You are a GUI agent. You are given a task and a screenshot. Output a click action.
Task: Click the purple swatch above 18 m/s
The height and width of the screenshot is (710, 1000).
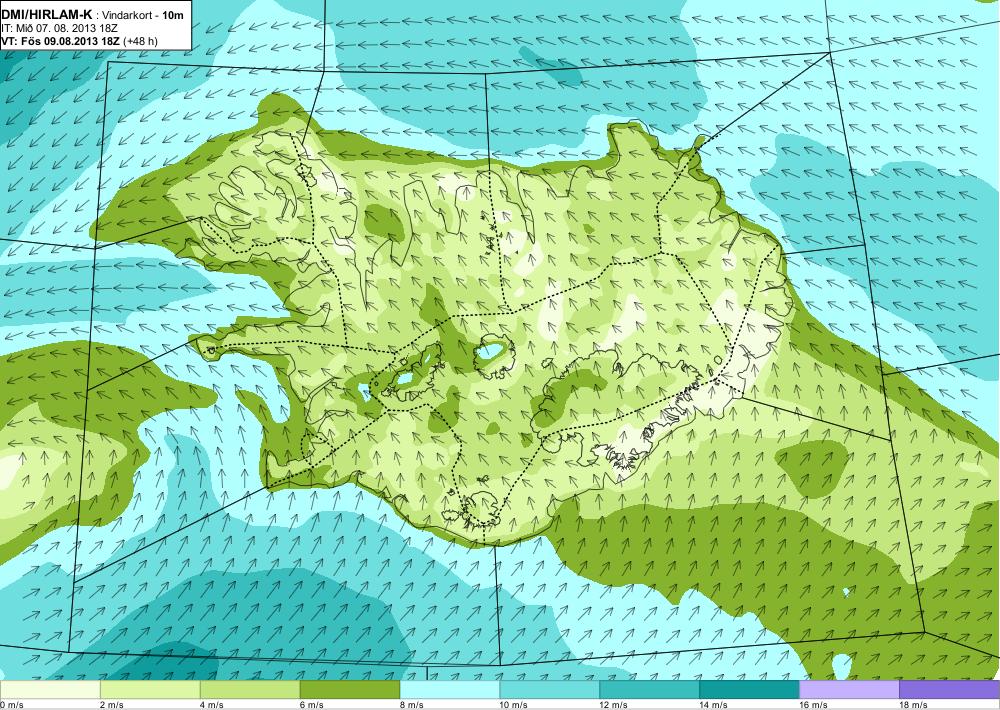point(950,690)
